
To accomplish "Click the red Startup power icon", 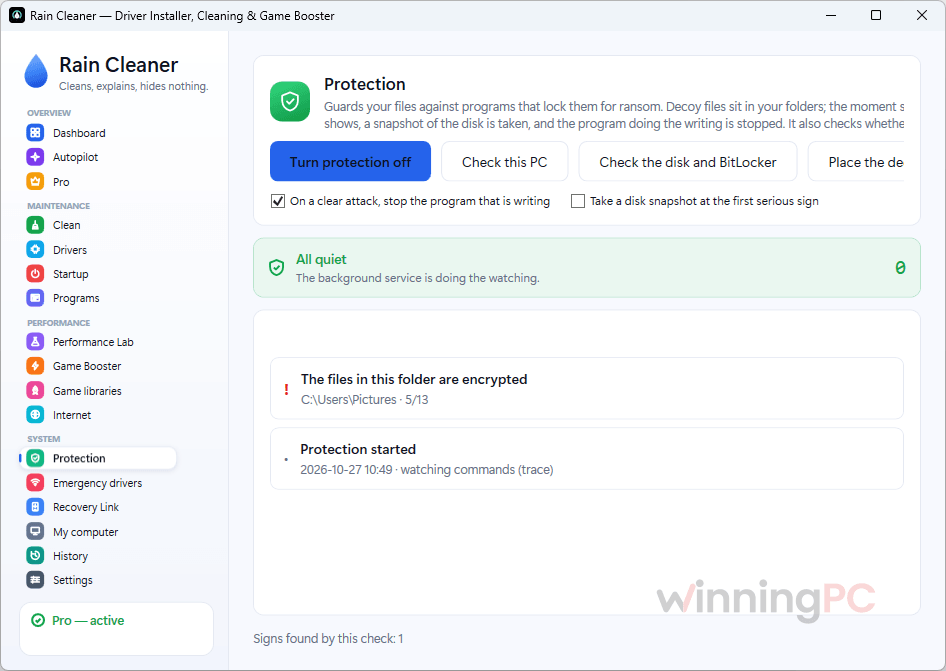I will (x=35, y=274).
